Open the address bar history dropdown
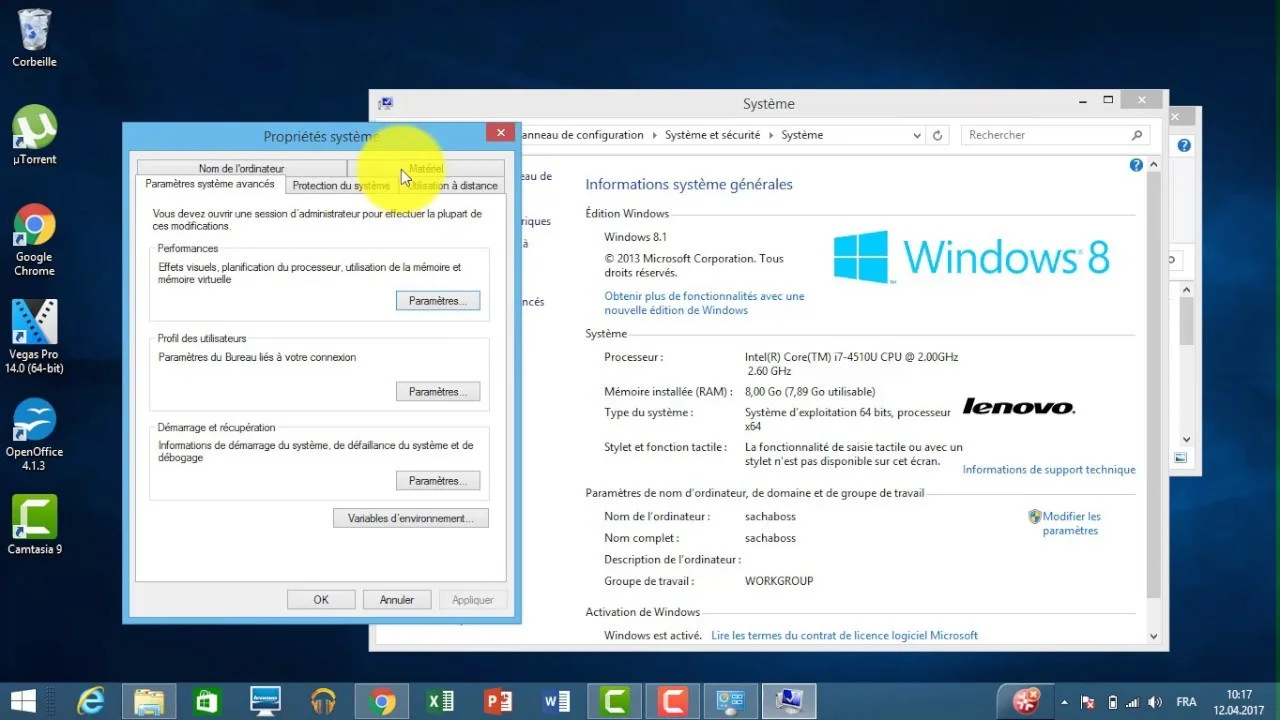Screen dimensions: 1280x720 [x=917, y=135]
